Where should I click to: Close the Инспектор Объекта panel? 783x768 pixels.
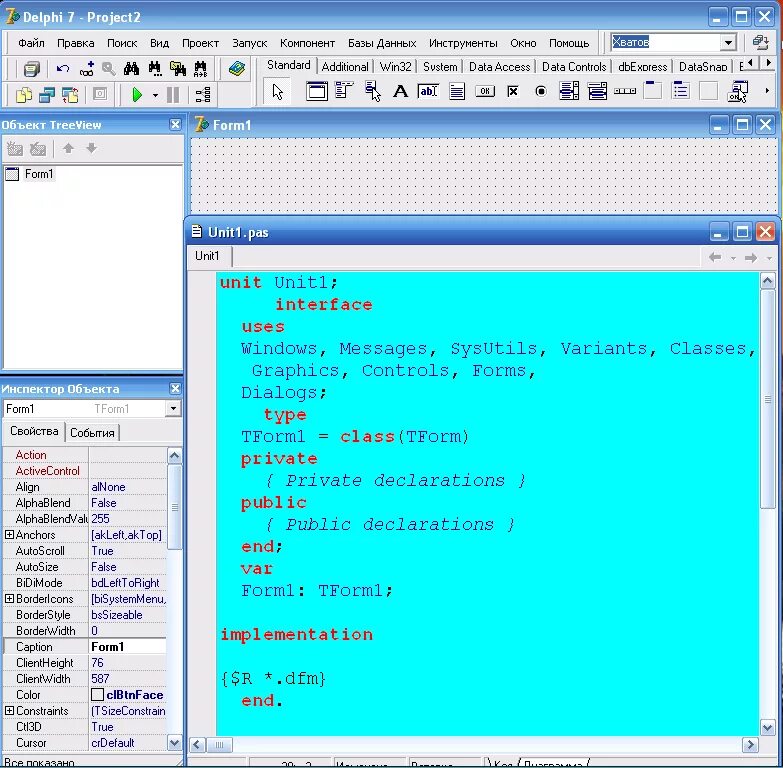(175, 388)
